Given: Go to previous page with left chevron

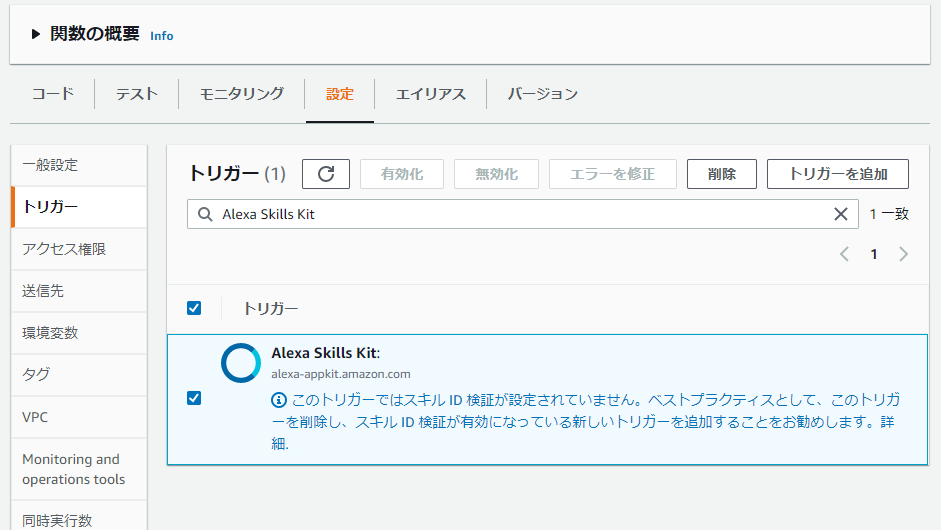Looking at the screenshot, I should 844,254.
